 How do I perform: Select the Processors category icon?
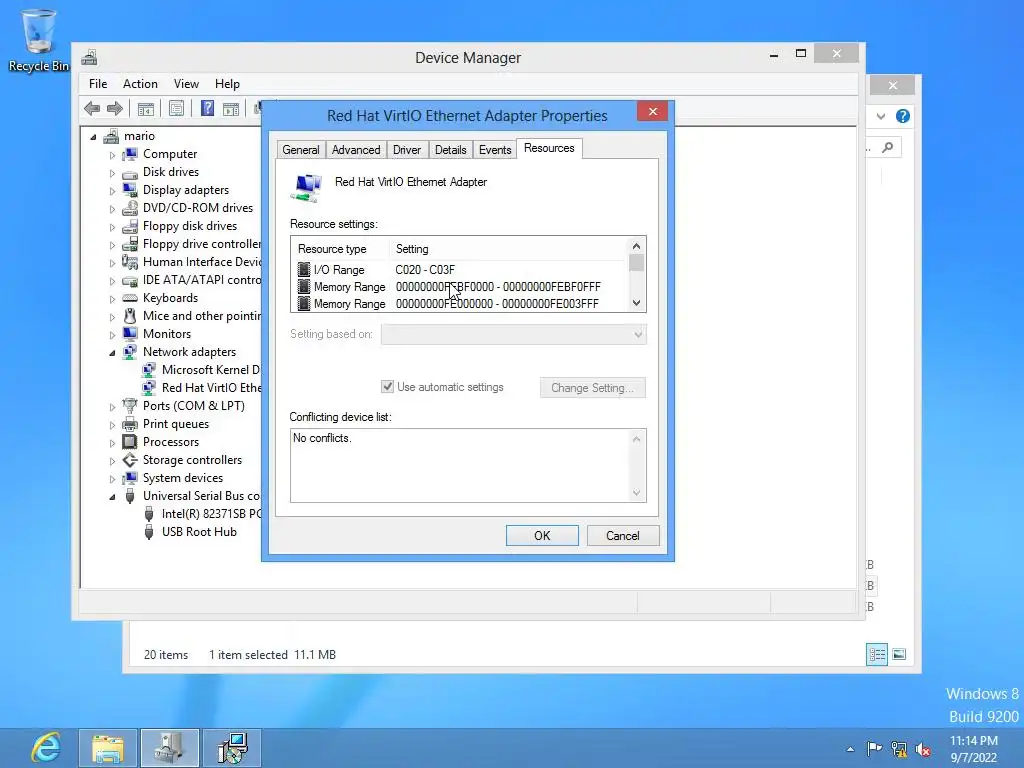[x=131, y=442]
